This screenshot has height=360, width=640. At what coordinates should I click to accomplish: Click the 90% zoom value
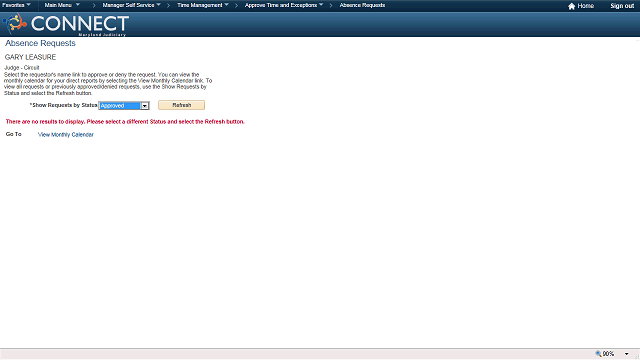(x=608, y=354)
